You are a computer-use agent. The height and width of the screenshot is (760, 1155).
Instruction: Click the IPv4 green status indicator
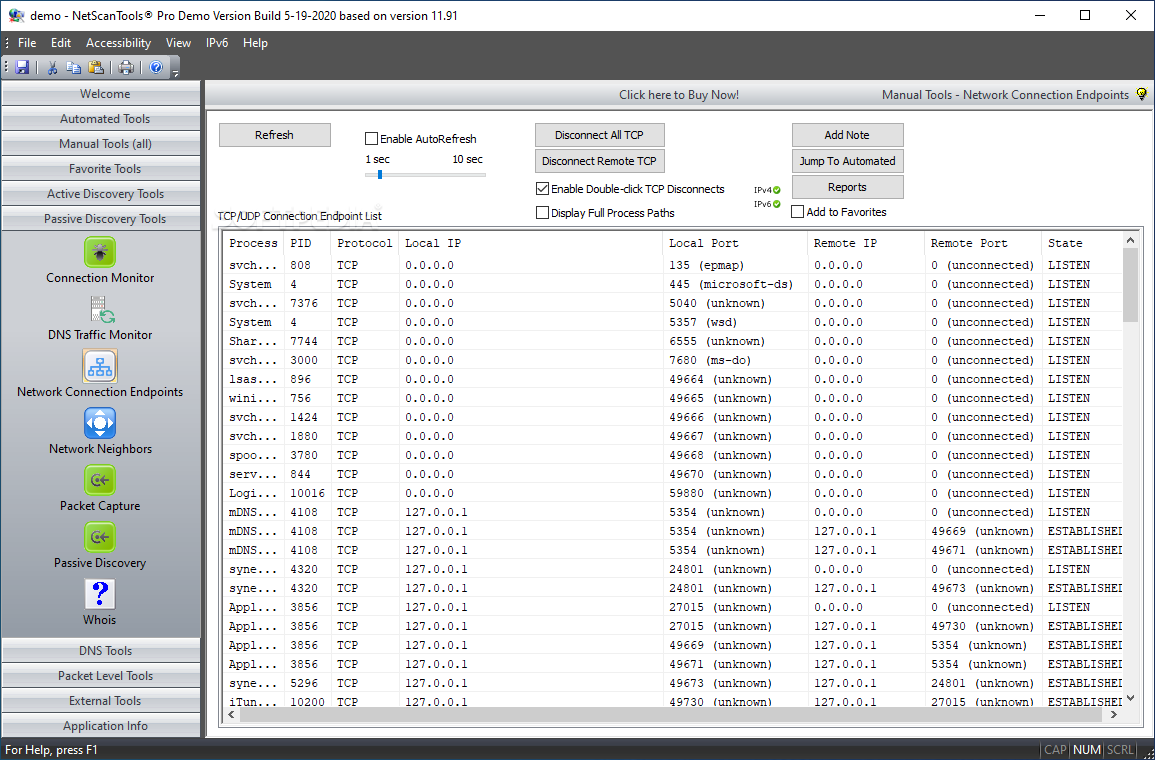click(776, 190)
